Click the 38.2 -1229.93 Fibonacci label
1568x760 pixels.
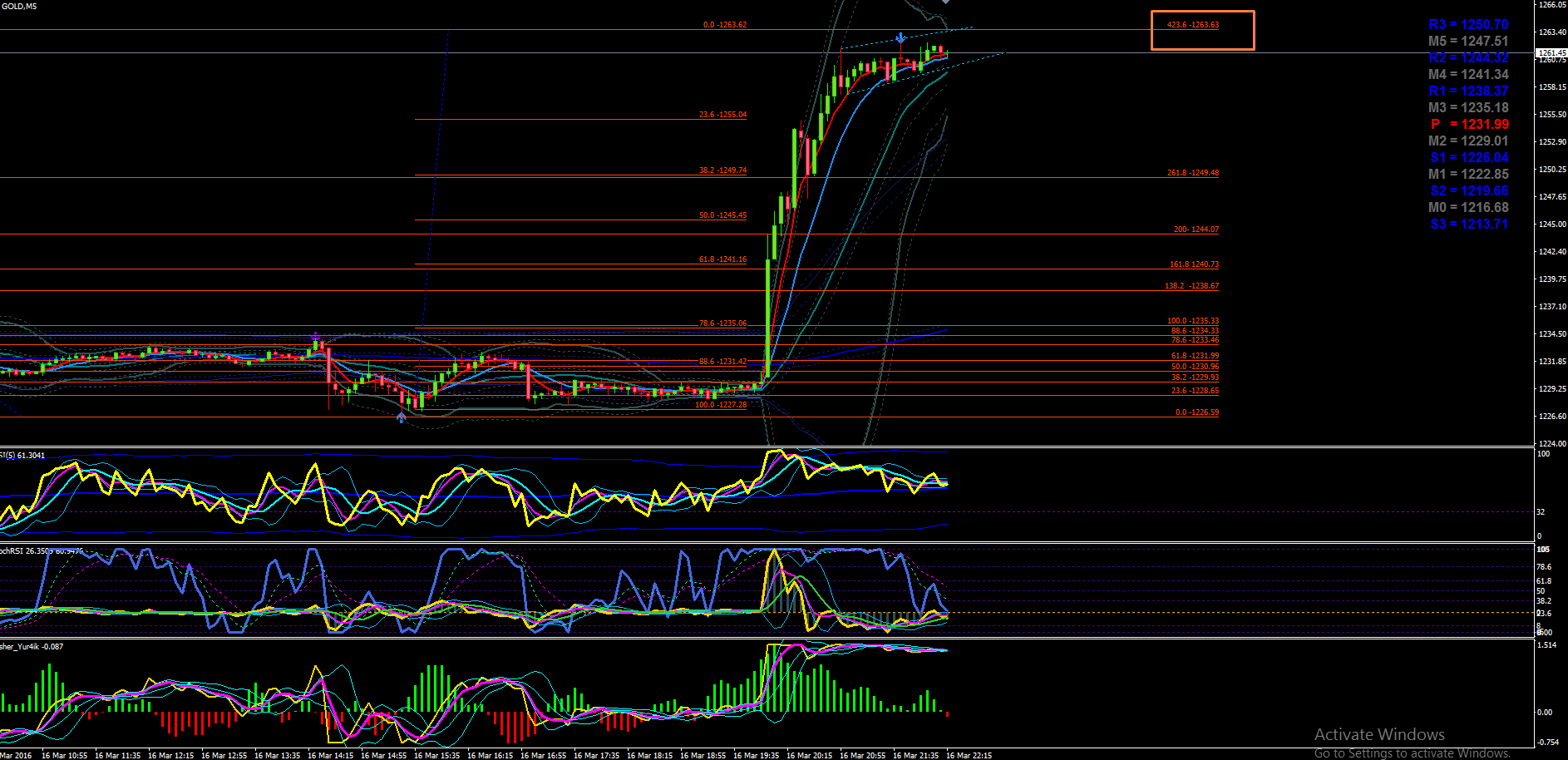click(x=1196, y=378)
